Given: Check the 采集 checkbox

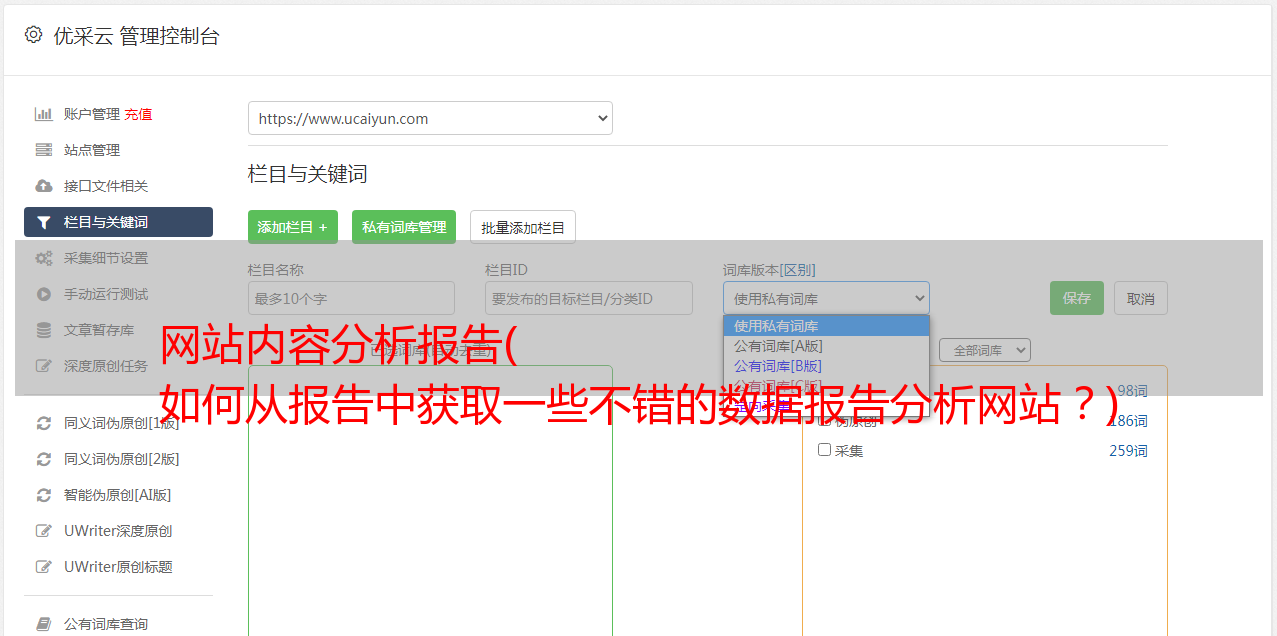Looking at the screenshot, I should coord(825,450).
